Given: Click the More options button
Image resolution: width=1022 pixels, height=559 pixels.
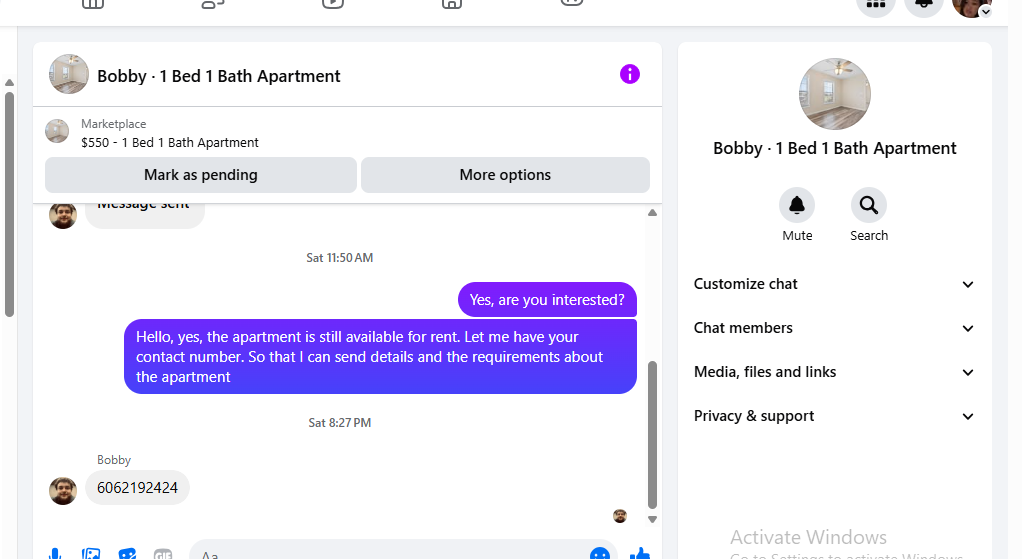Looking at the screenshot, I should click(505, 175).
